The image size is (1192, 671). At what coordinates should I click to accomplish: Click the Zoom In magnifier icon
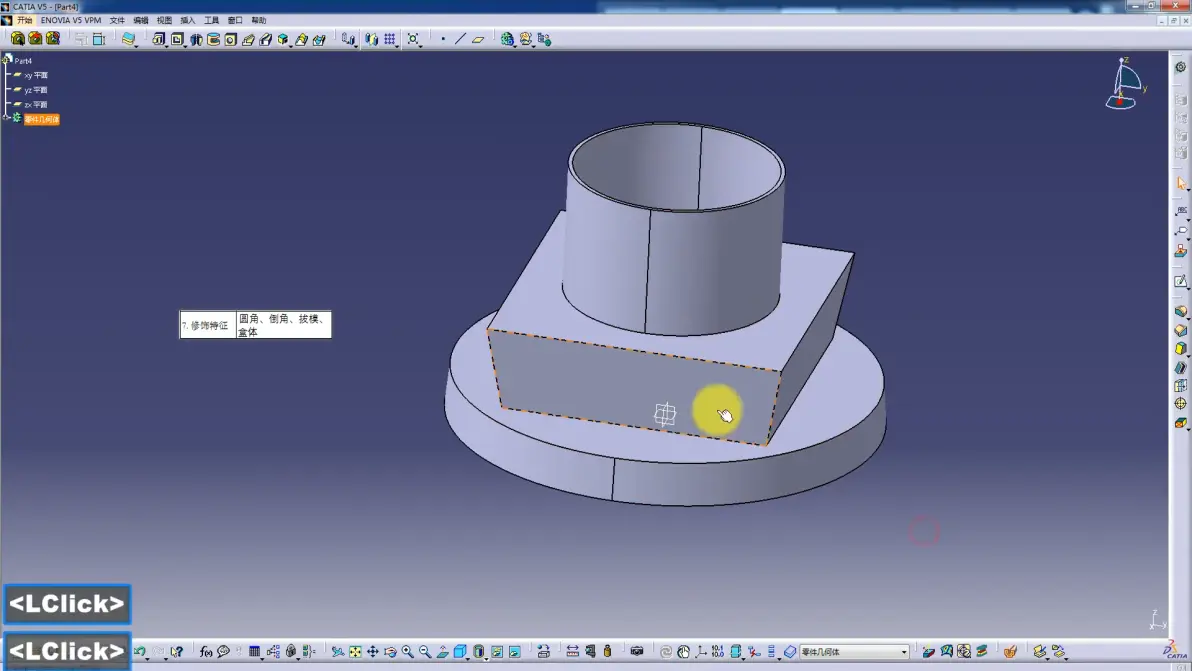(x=407, y=651)
